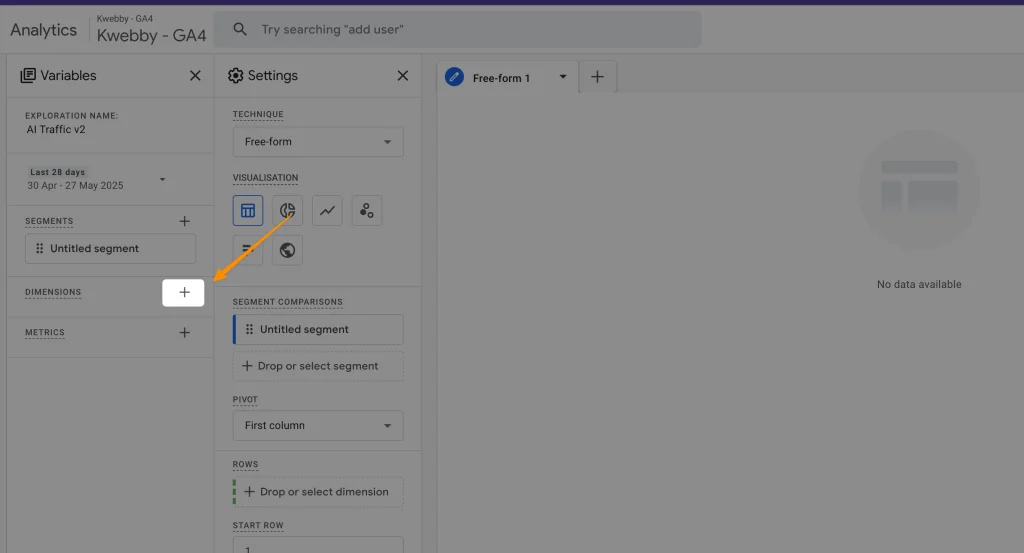Screen dimensions: 1024x553
Task: Focus the search box "Try searching add user"
Action: pyautogui.click(x=457, y=29)
